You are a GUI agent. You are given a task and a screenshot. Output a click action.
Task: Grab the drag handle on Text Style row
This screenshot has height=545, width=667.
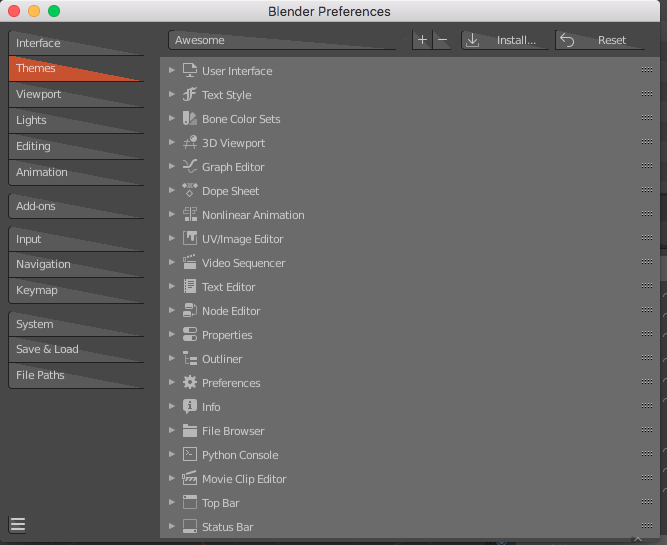pos(647,94)
